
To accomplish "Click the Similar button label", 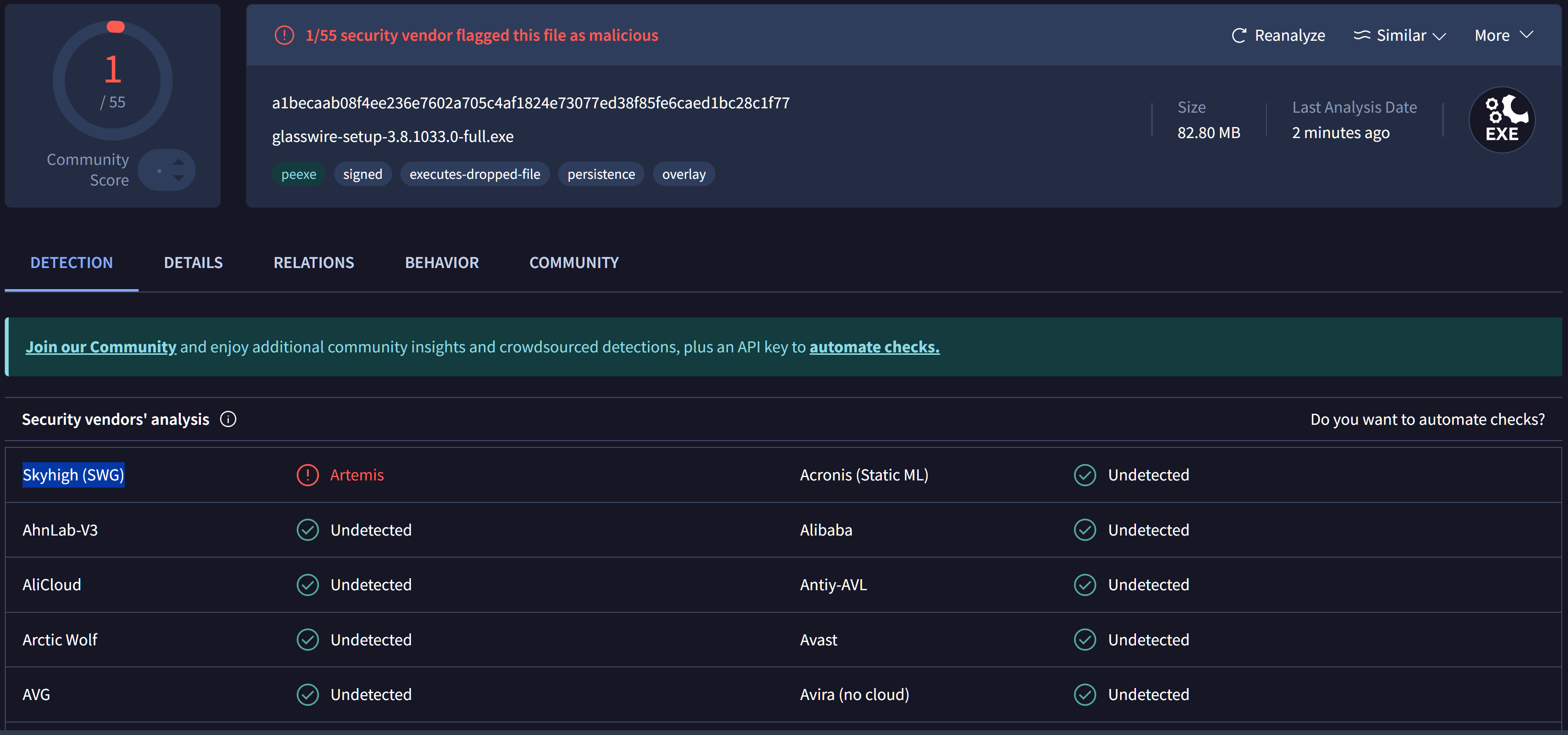I will (1401, 35).
